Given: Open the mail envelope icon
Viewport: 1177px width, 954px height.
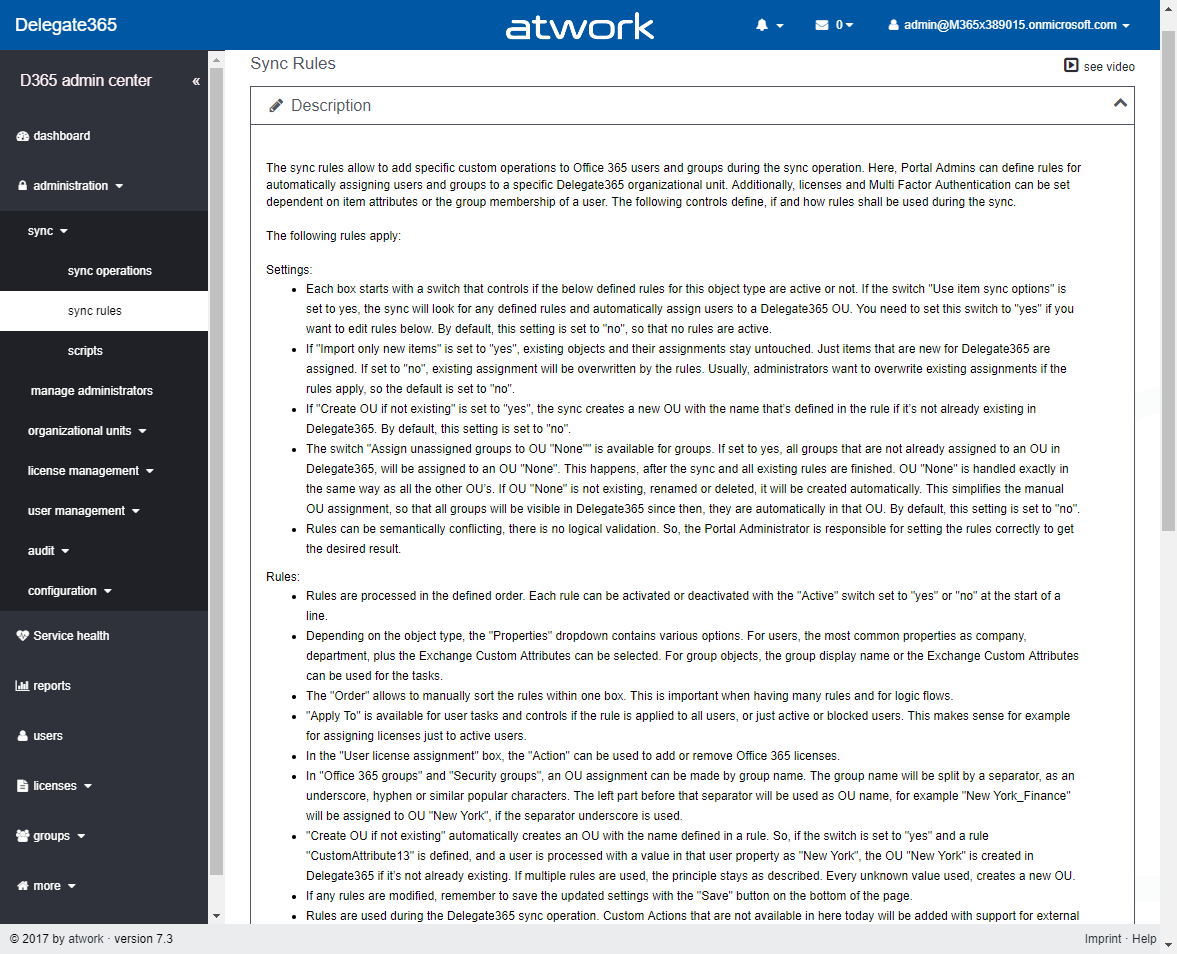Looking at the screenshot, I should click(x=822, y=26).
